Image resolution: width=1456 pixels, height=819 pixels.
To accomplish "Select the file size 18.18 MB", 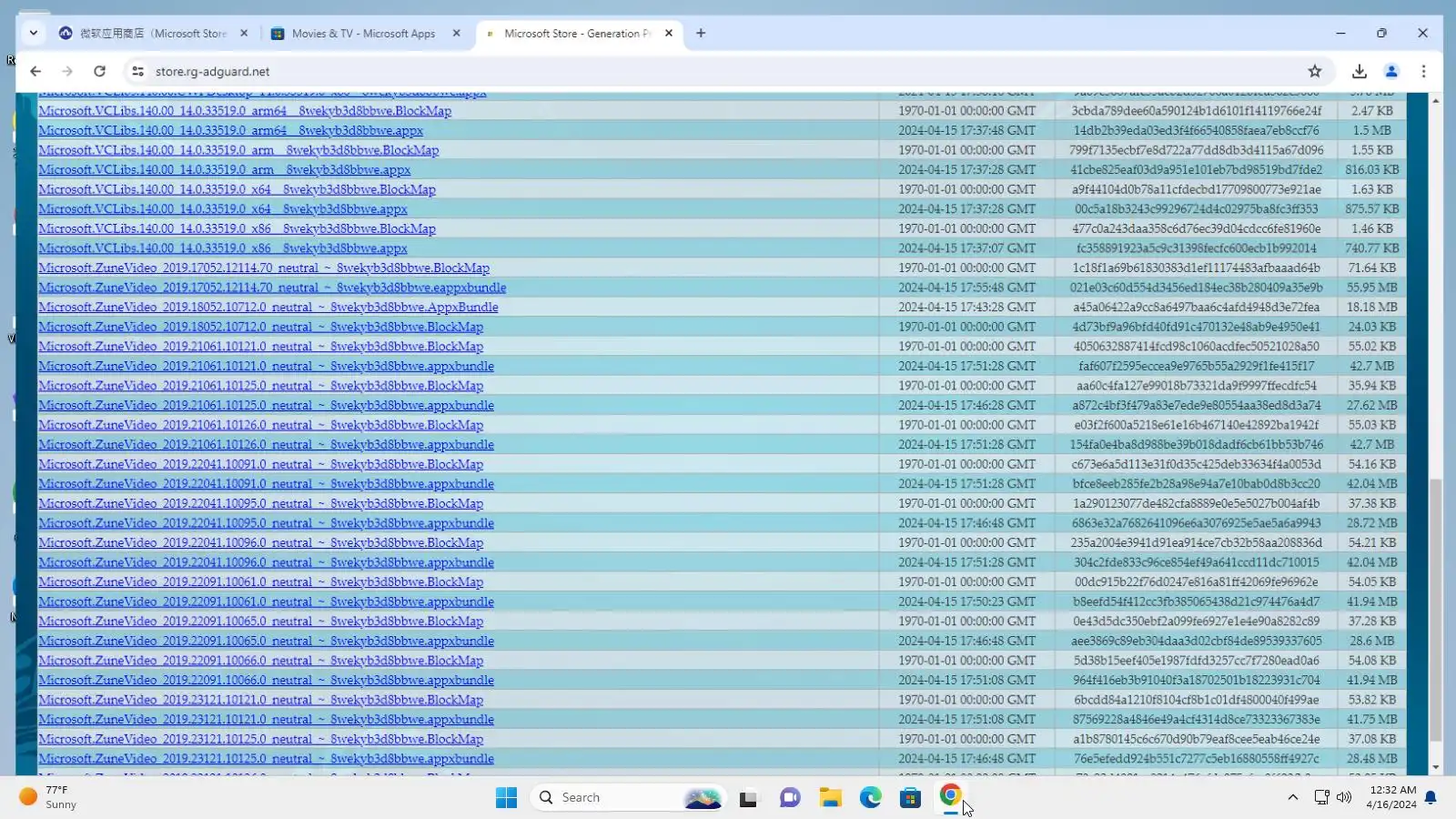I will (x=1371, y=308).
